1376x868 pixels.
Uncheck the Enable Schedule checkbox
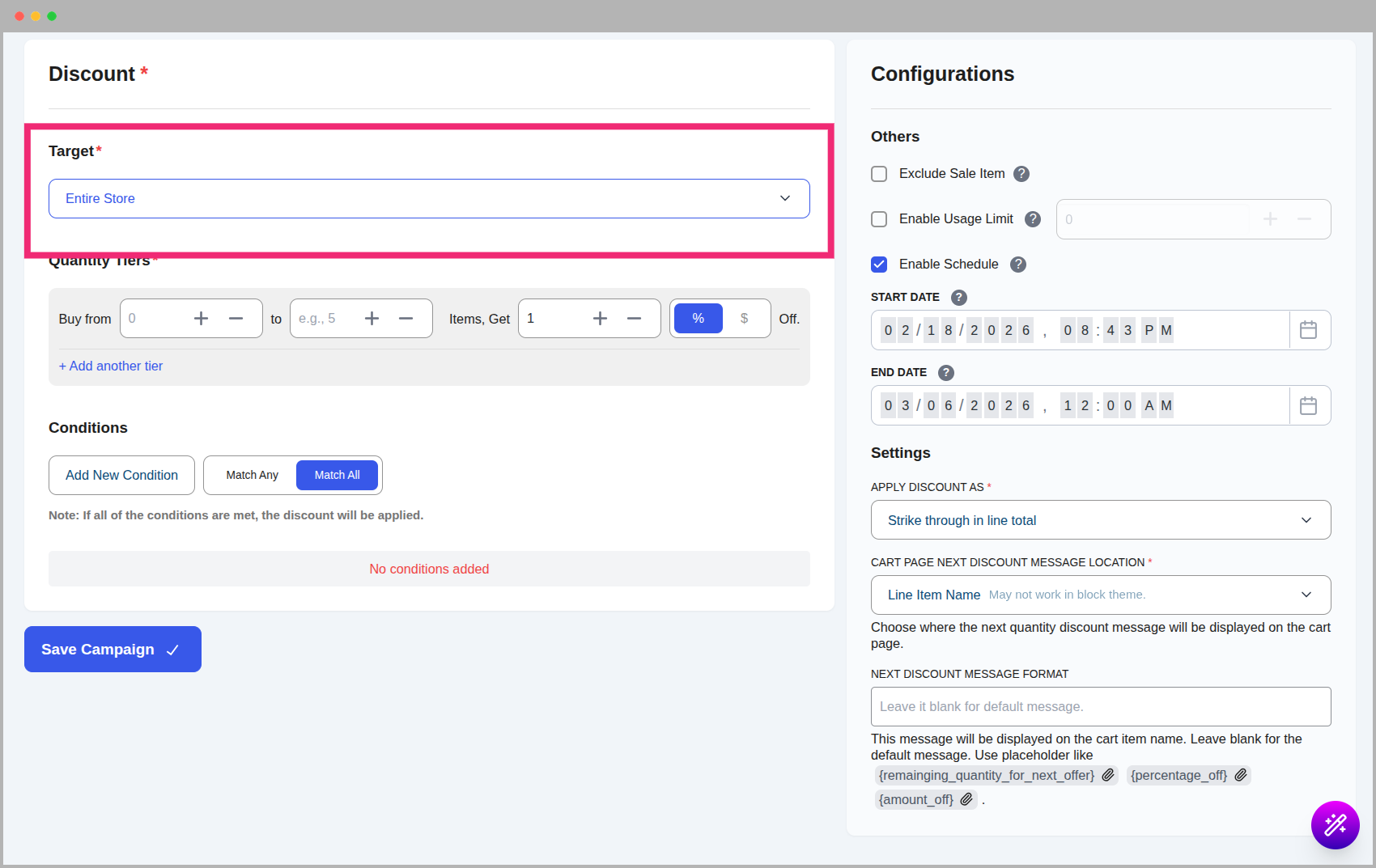point(879,265)
